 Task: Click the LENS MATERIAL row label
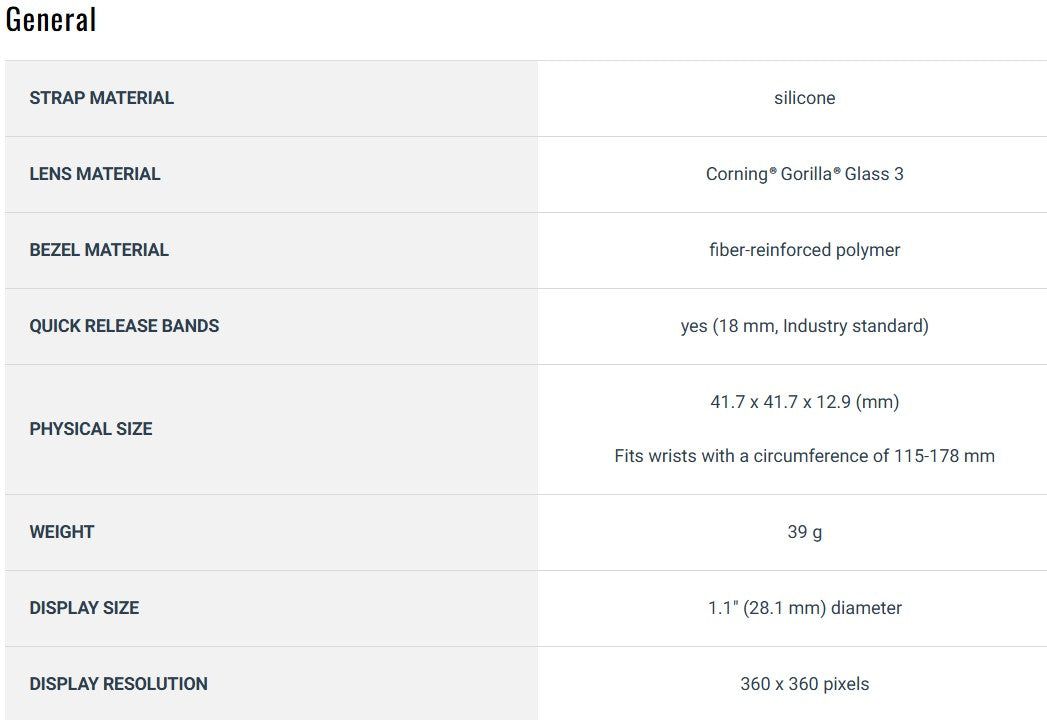[x=95, y=174]
